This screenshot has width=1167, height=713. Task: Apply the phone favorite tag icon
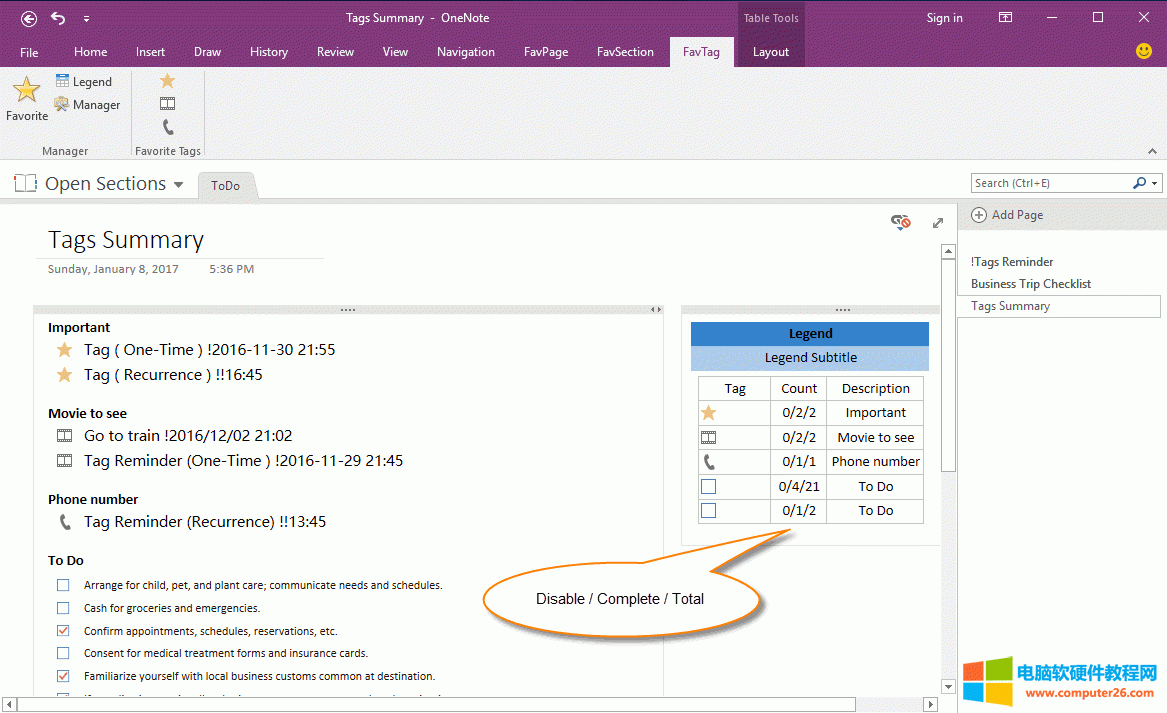pyautogui.click(x=168, y=127)
